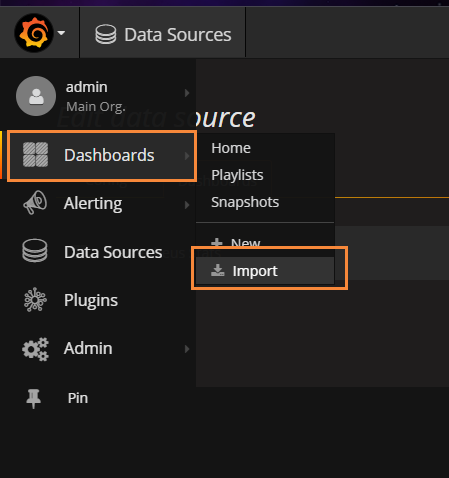
Task: Select the Dashboards menu item
Action: point(102,156)
